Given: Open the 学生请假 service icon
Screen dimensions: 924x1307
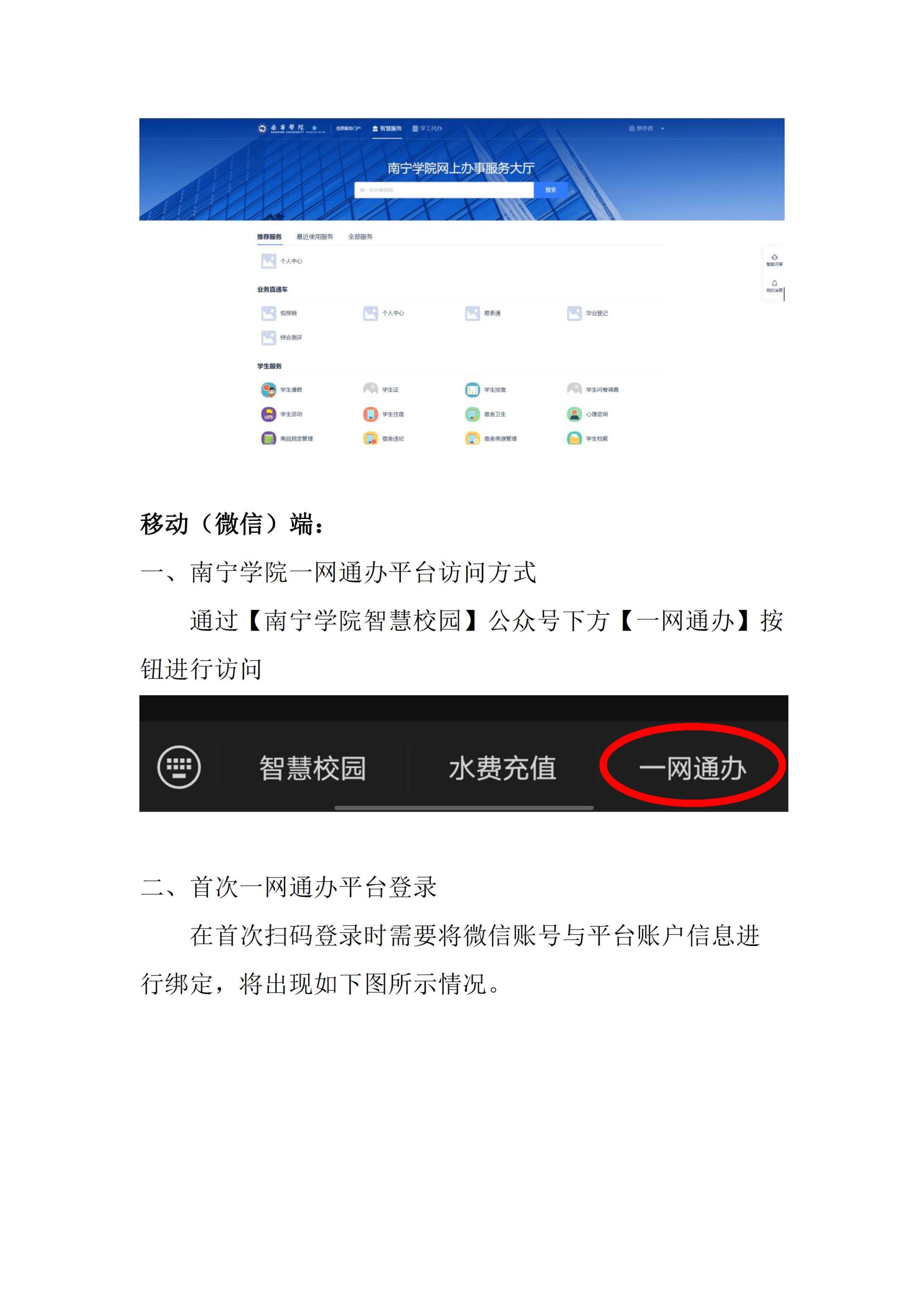Looking at the screenshot, I should point(268,389).
